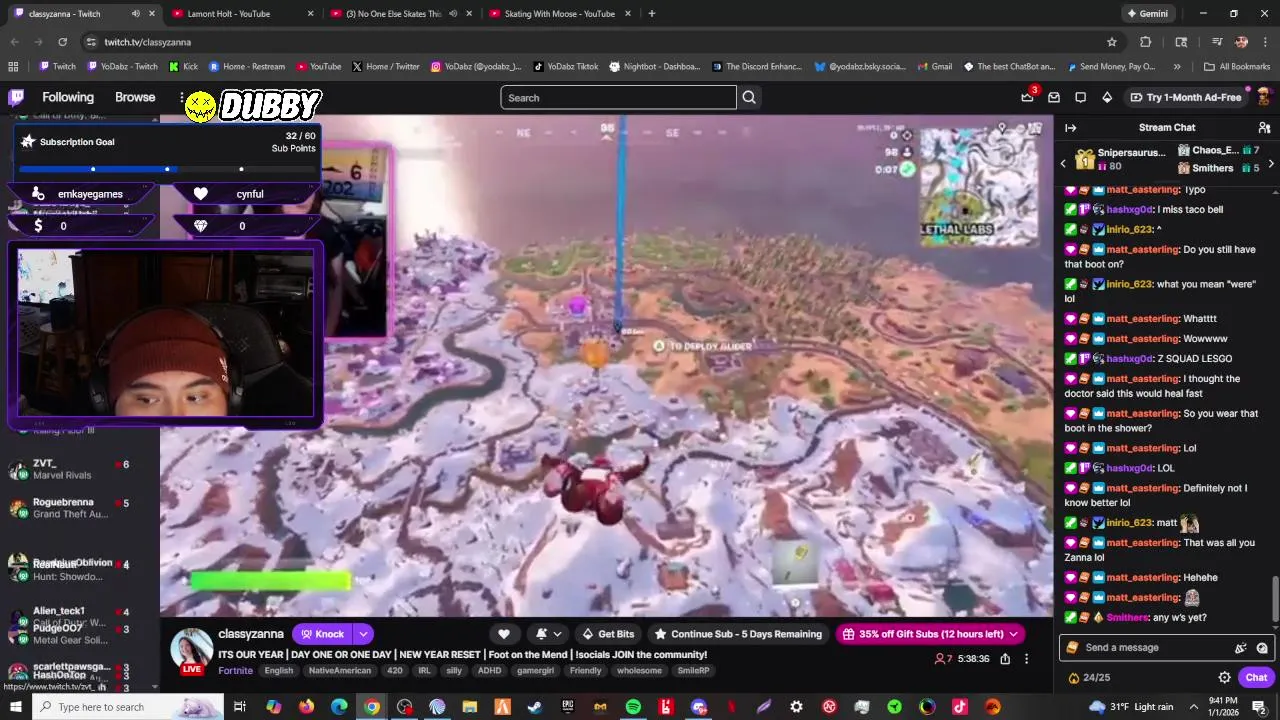Show previous gift leaderboard entry
The image size is (1280, 720).
1063,163
